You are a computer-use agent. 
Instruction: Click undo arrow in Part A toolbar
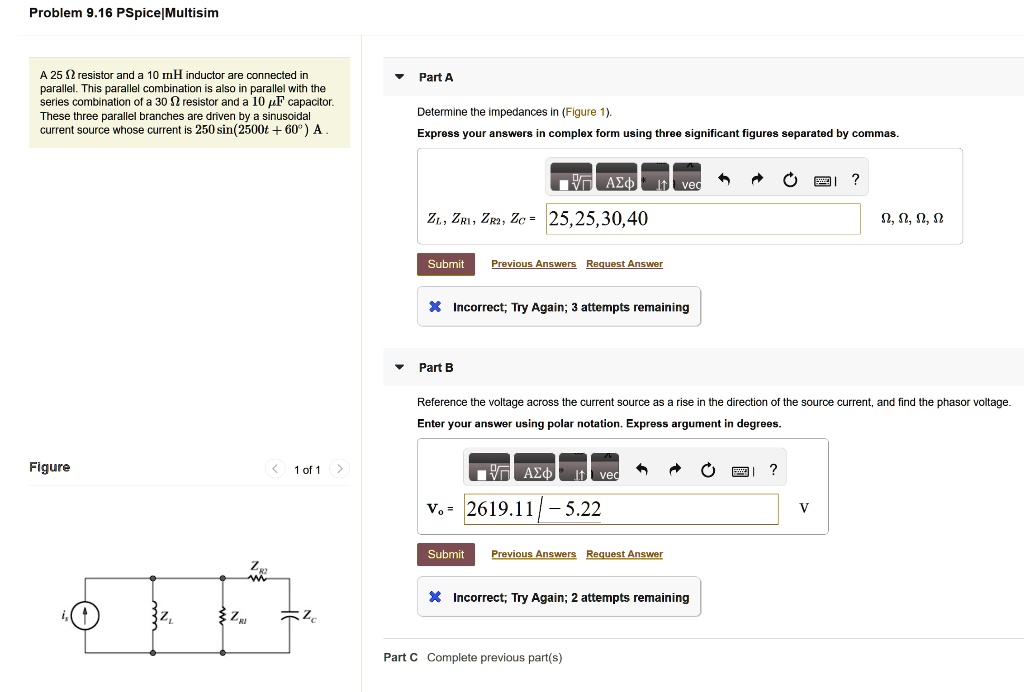click(x=725, y=181)
